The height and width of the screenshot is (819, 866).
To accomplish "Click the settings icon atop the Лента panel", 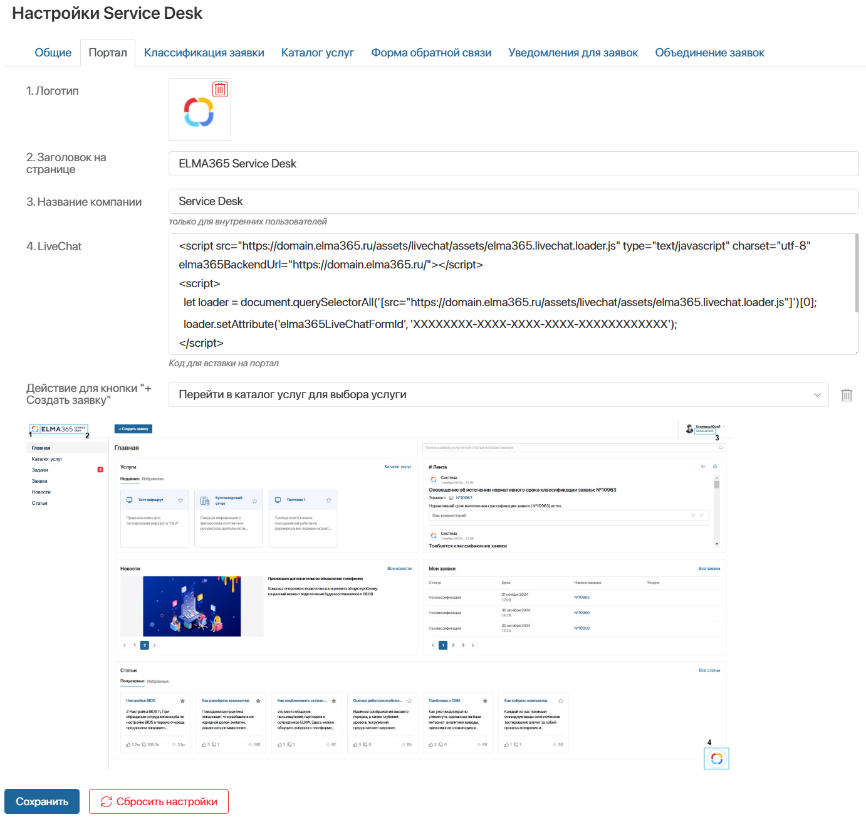I will [x=713, y=465].
